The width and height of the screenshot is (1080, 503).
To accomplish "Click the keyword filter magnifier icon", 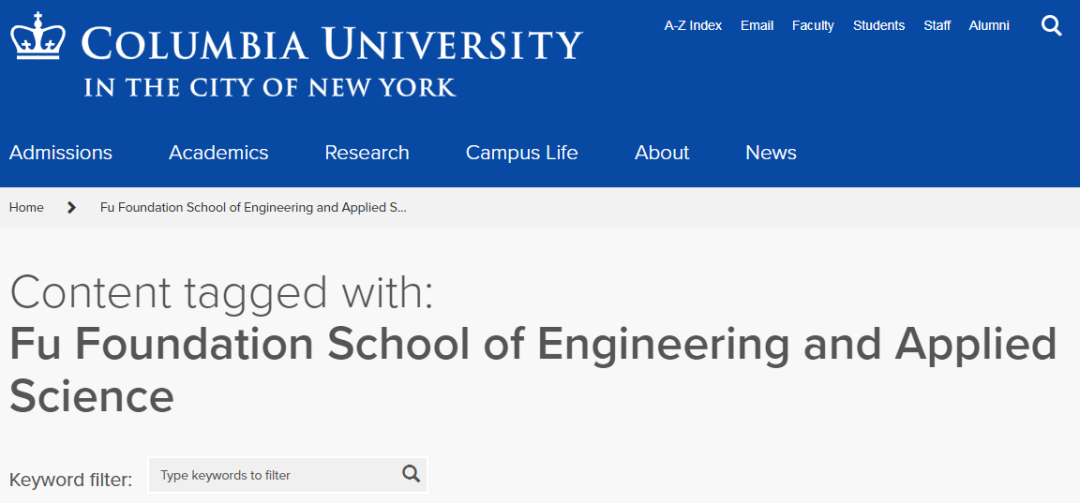I will (411, 474).
